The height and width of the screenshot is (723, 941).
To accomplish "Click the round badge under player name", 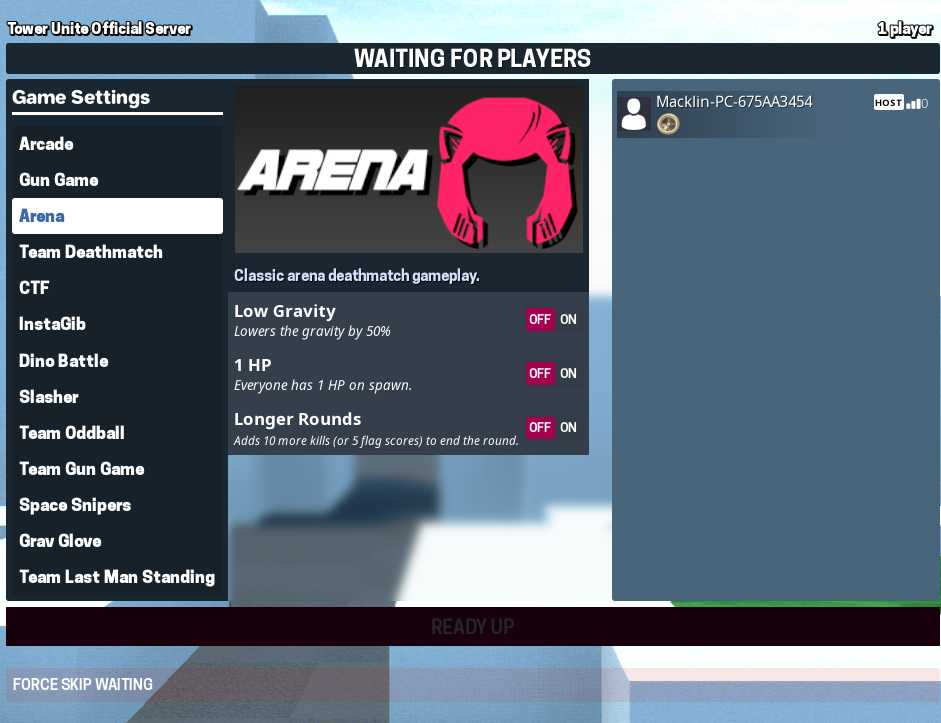I will [x=668, y=124].
